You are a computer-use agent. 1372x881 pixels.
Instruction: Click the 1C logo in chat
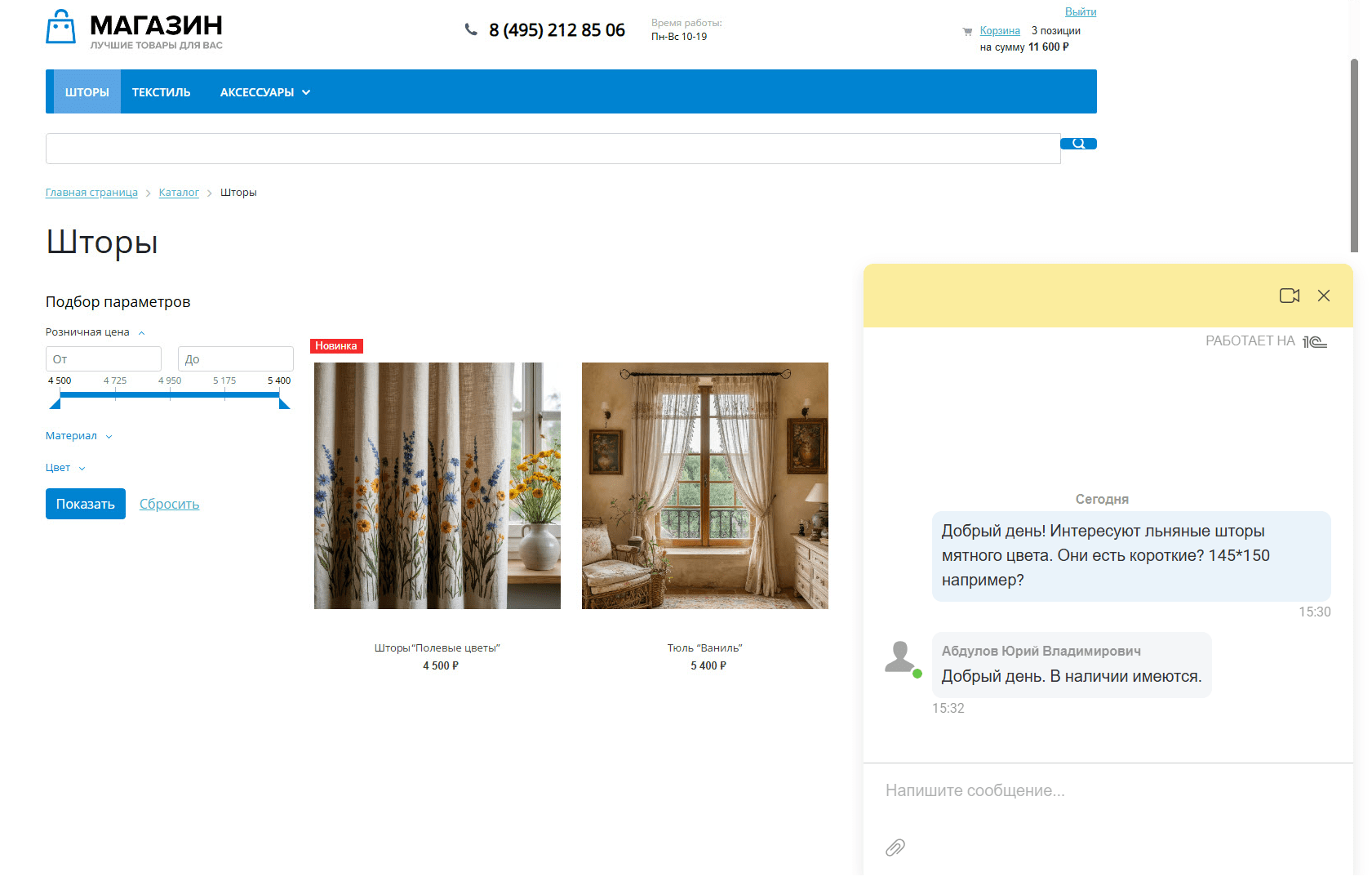tap(1315, 341)
